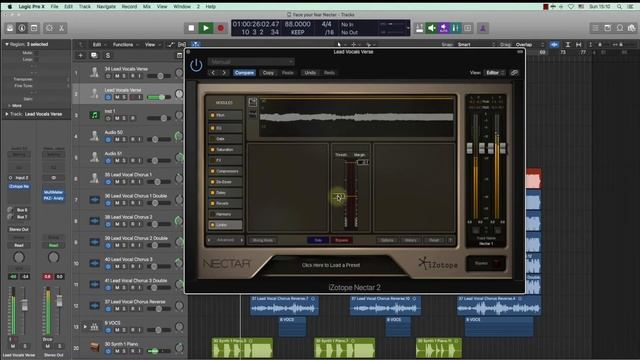Click Undo in the plug-in header
Viewport: 640px width, 360px height.
(310, 73)
